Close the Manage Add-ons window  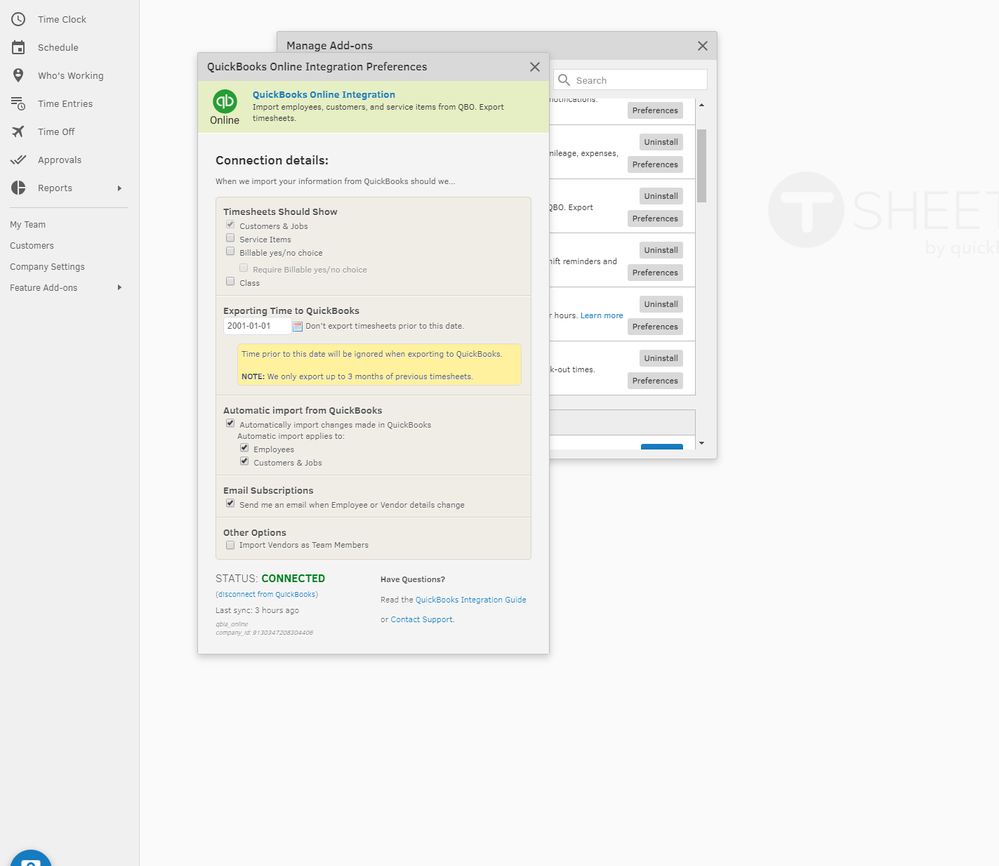pos(702,46)
